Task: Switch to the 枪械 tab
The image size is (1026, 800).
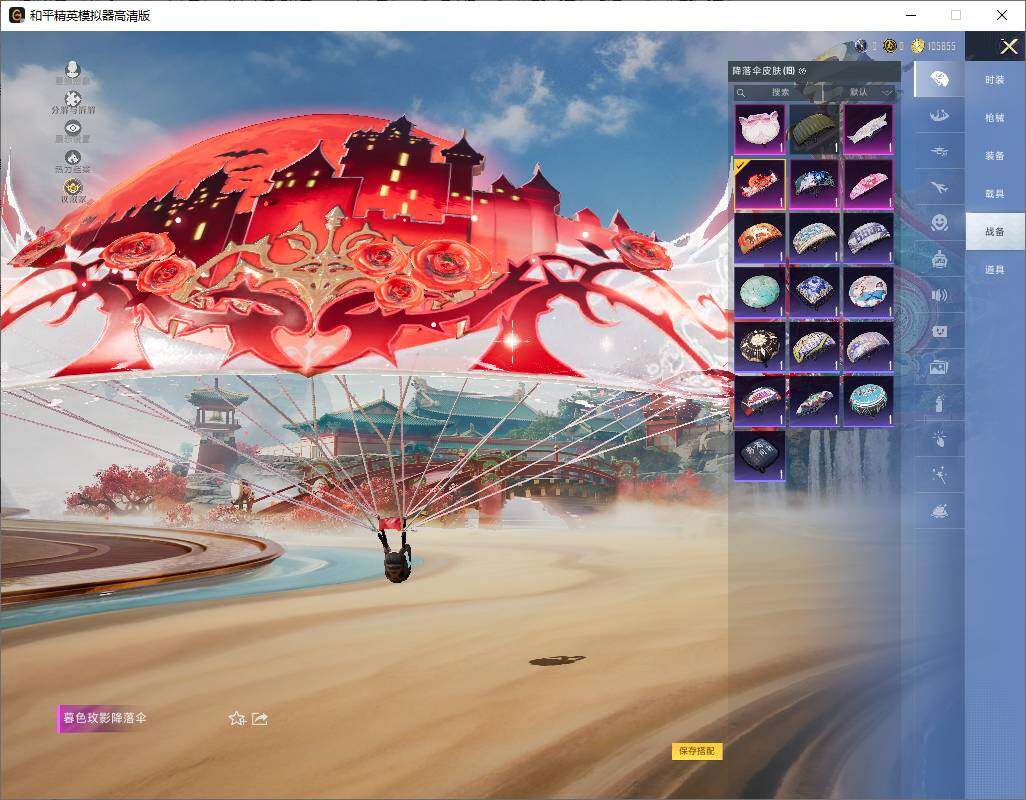Action: 994,118
